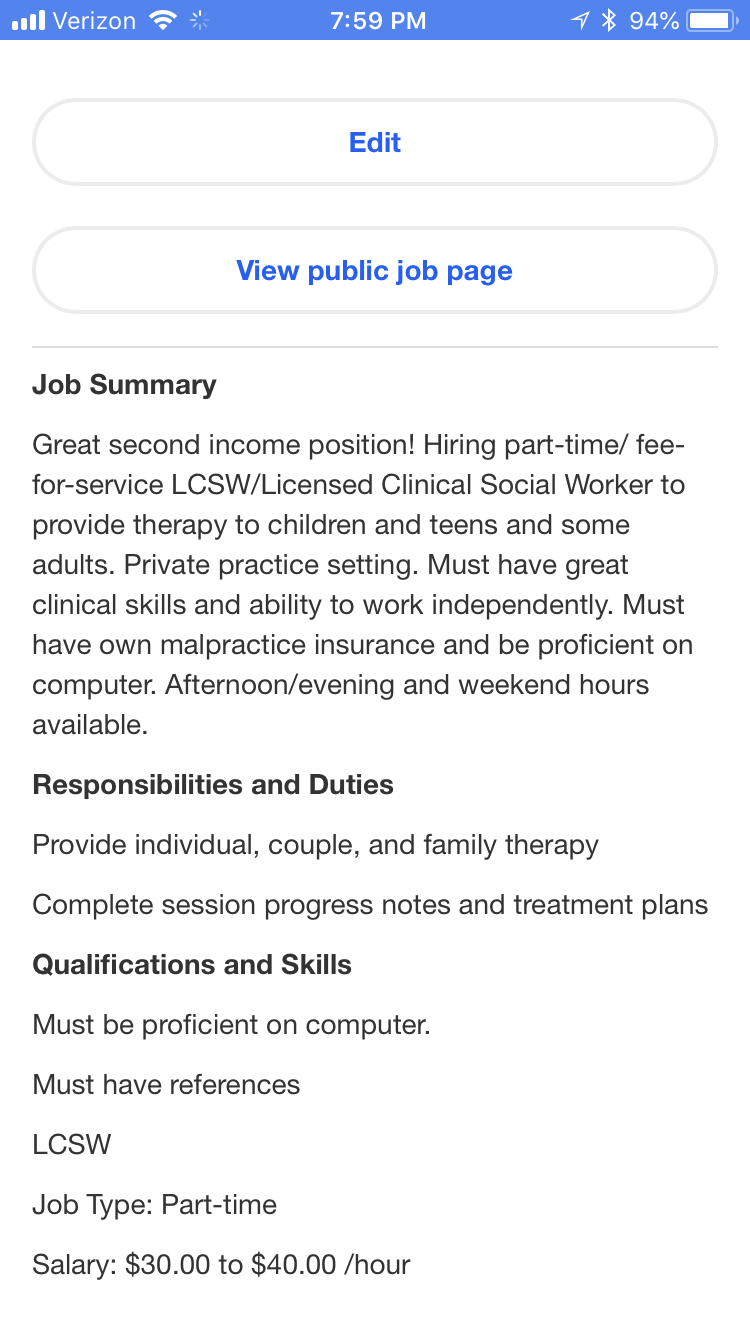Tap the Qualifications and Skills heading
750x1334 pixels.
(192, 965)
